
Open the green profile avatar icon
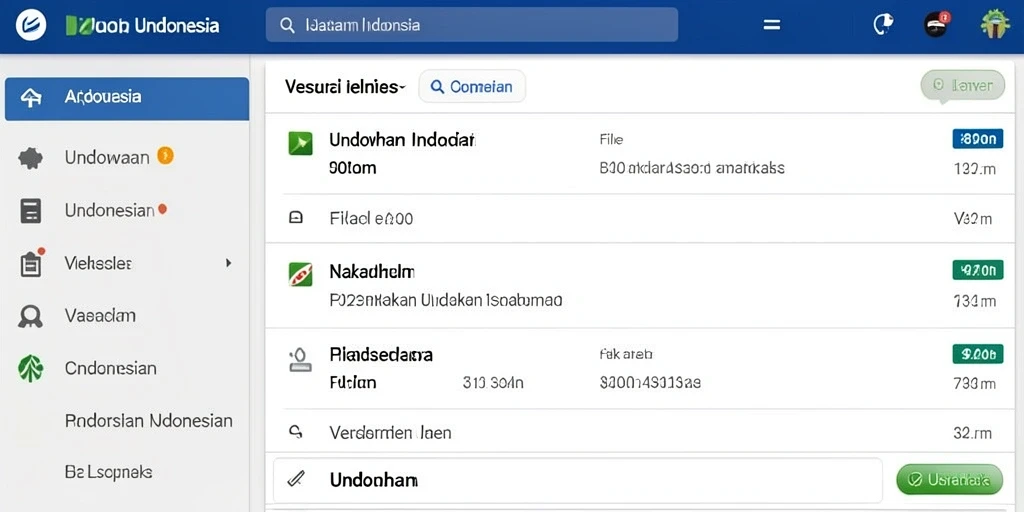995,25
